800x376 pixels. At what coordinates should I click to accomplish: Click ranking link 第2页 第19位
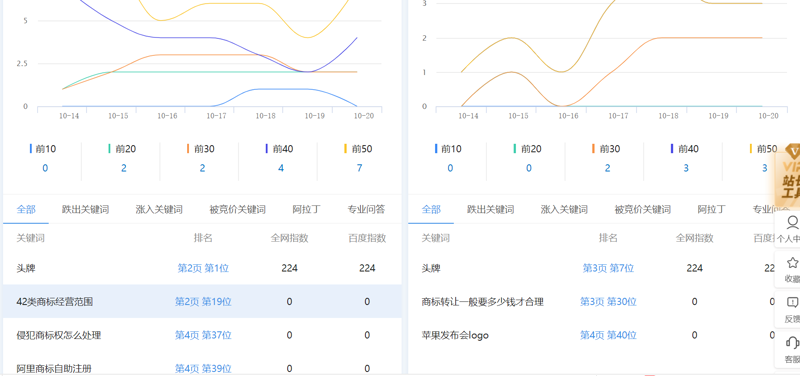pyautogui.click(x=203, y=302)
